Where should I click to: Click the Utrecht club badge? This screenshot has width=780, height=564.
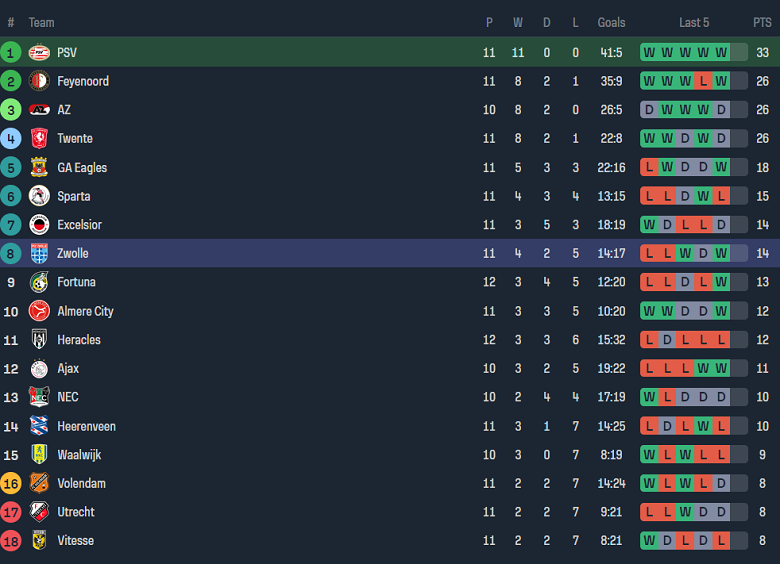pos(39,512)
